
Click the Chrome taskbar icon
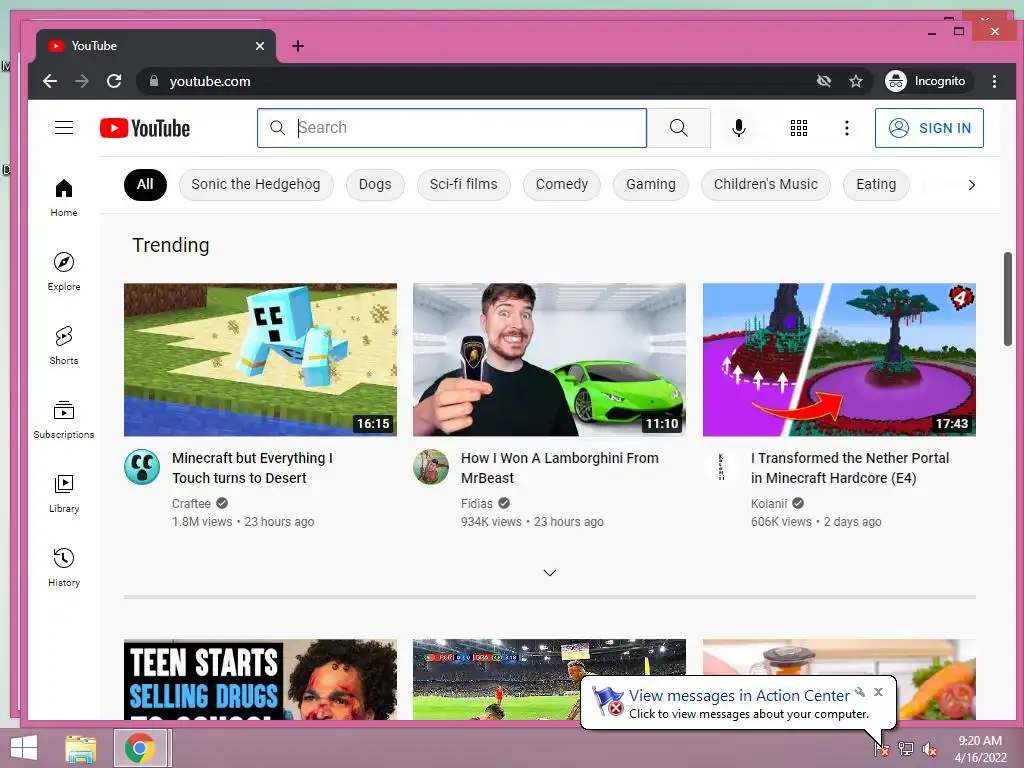[x=140, y=748]
